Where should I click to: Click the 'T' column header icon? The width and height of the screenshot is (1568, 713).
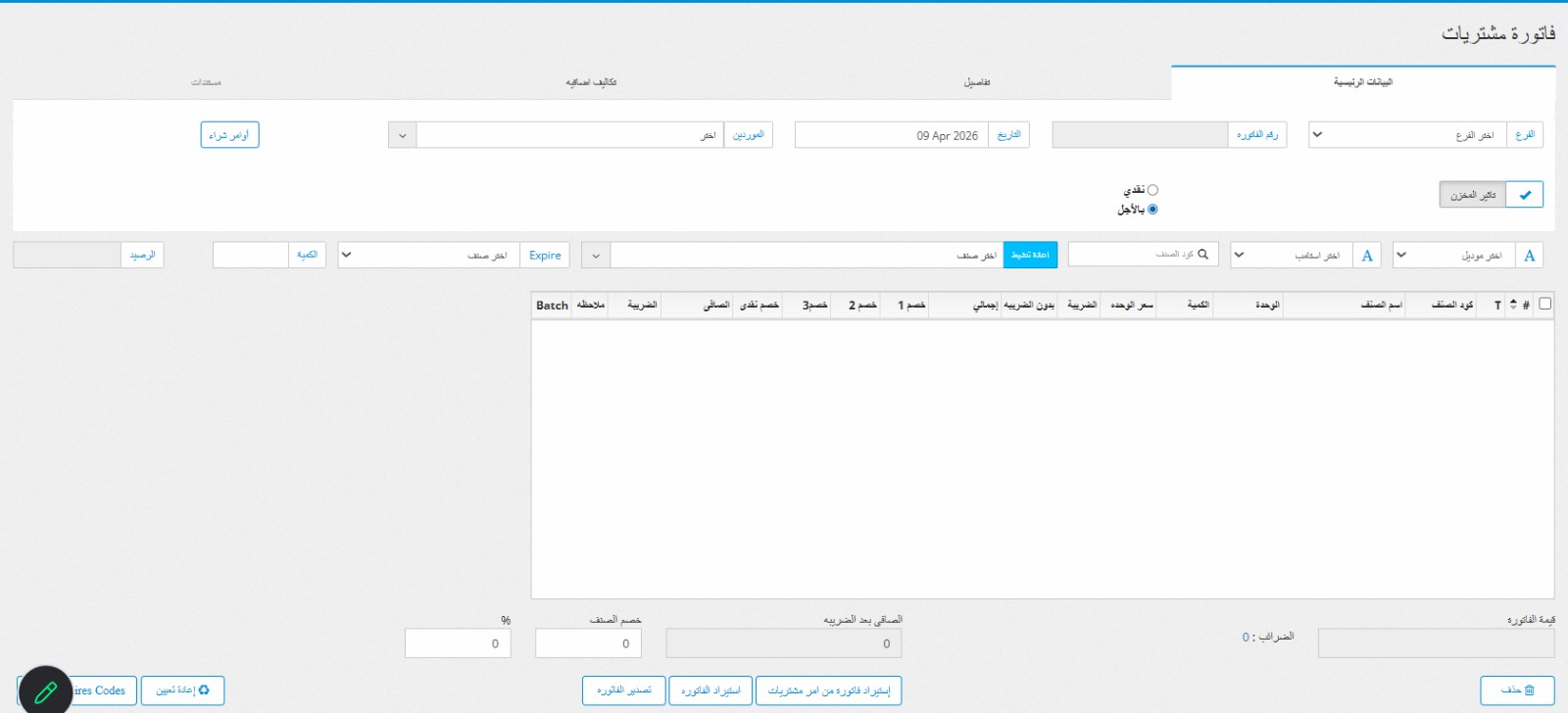click(1497, 306)
